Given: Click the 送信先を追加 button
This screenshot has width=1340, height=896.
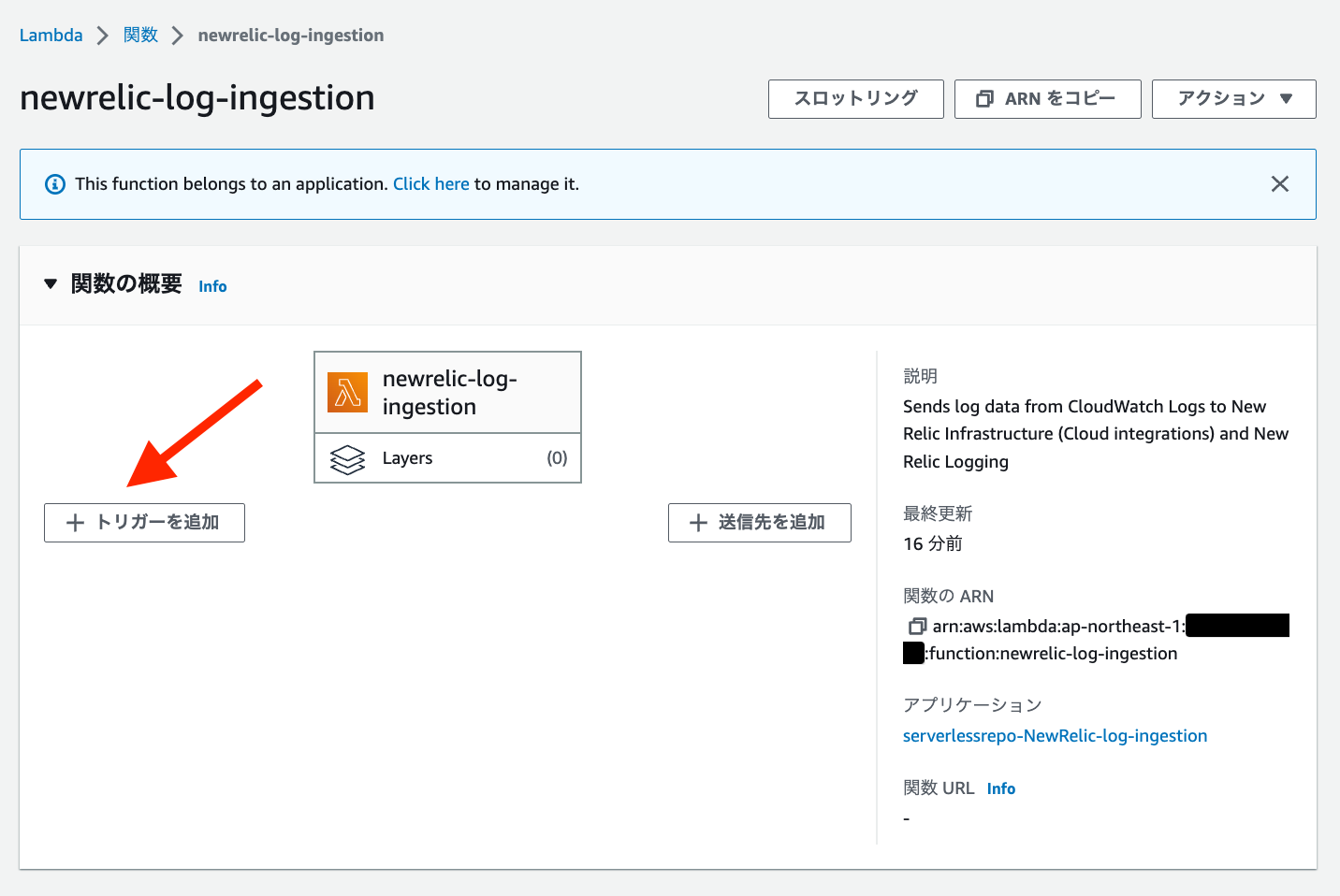Looking at the screenshot, I should [759, 522].
